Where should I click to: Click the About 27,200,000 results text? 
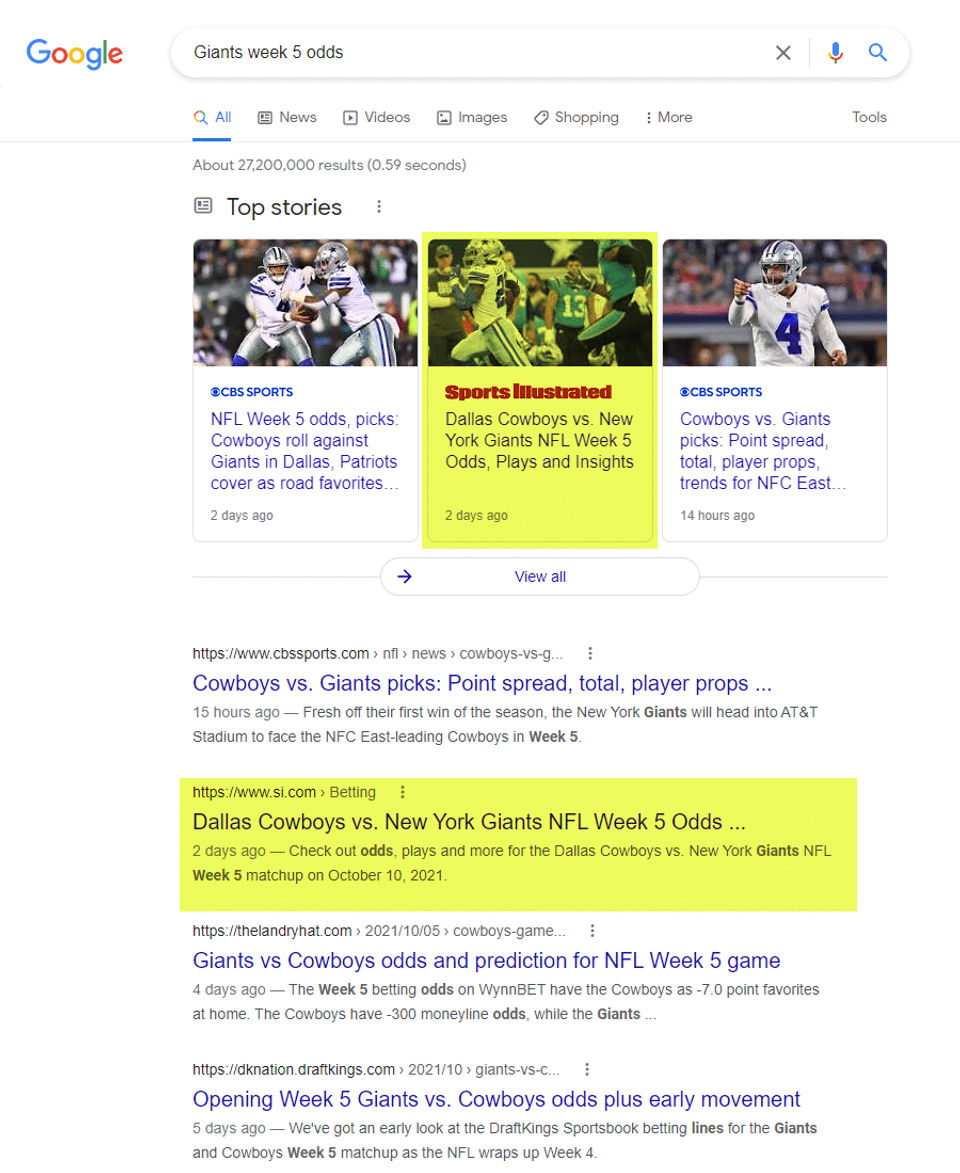pyautogui.click(x=329, y=165)
